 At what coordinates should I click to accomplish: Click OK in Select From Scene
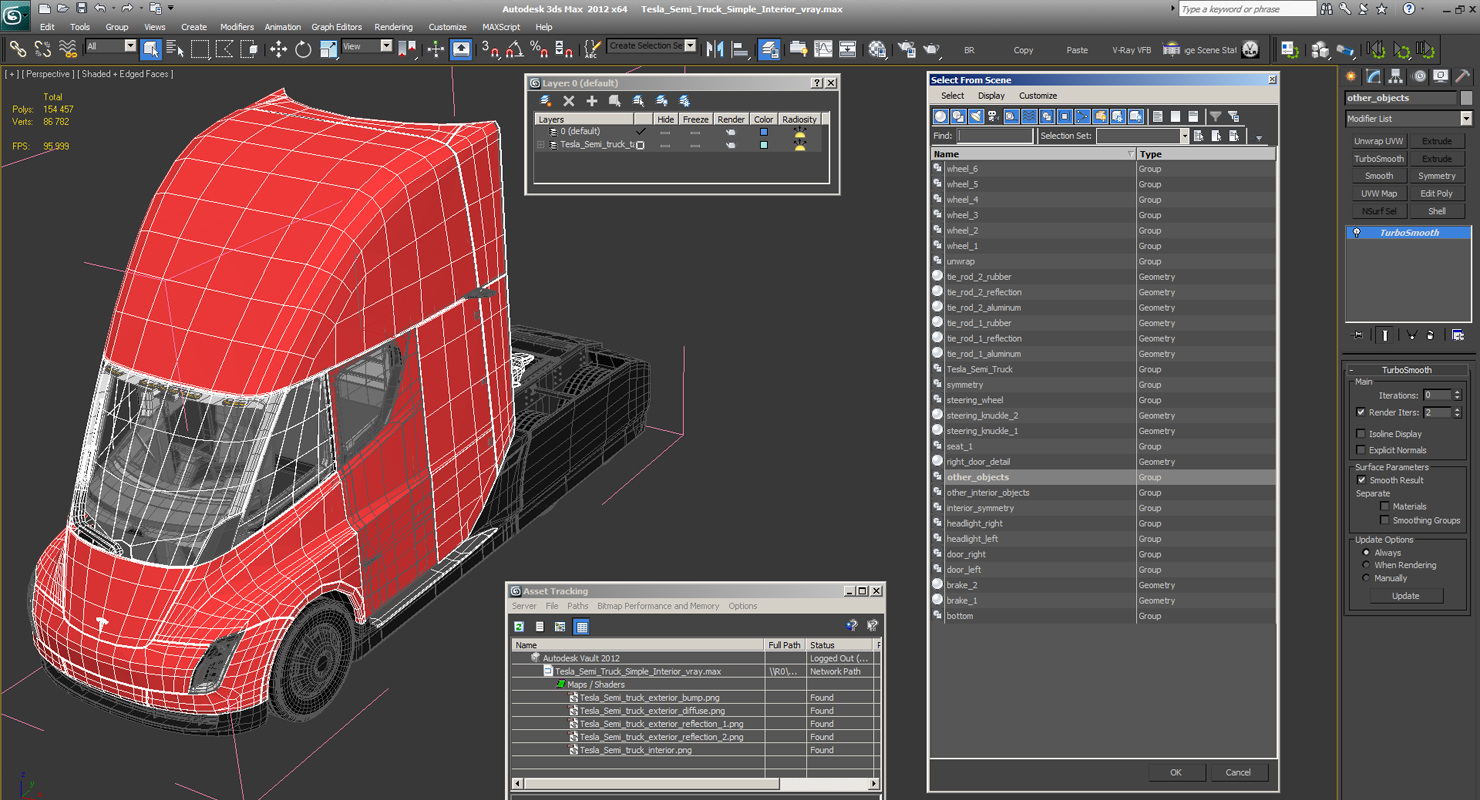click(1176, 772)
